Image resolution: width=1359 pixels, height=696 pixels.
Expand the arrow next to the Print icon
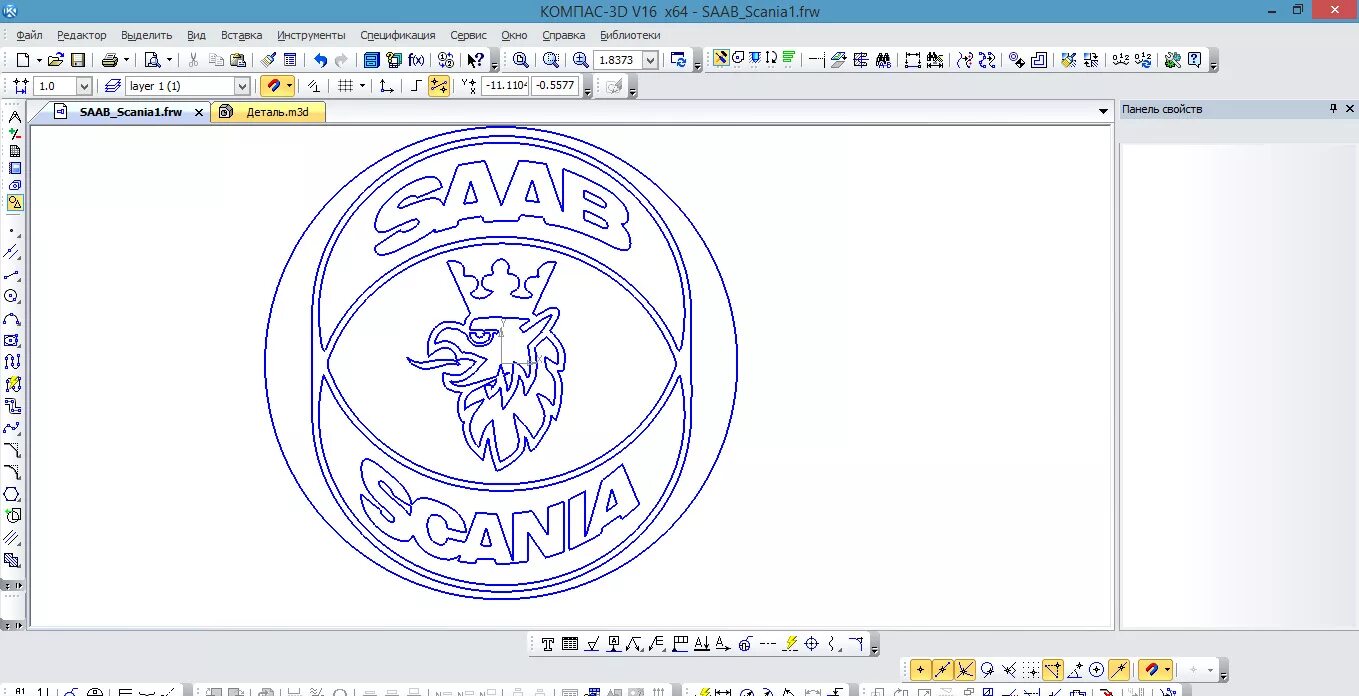click(126, 60)
